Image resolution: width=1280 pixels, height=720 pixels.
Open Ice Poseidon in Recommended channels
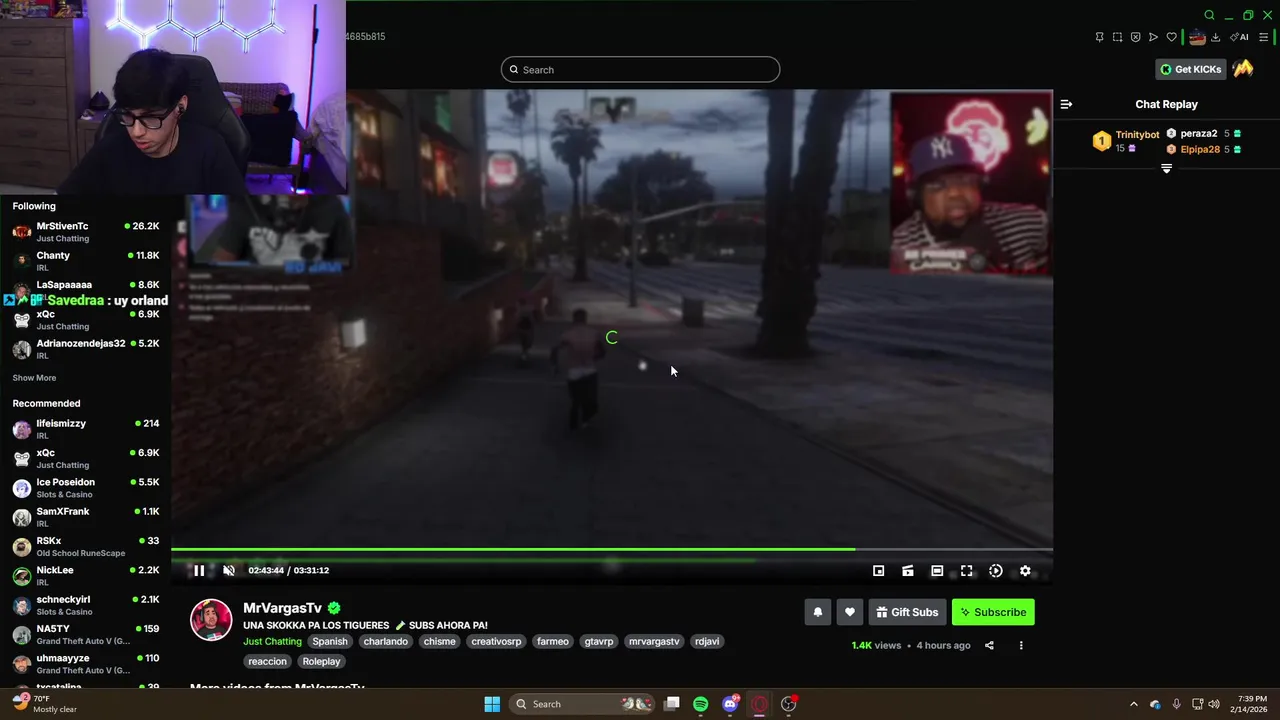point(86,487)
